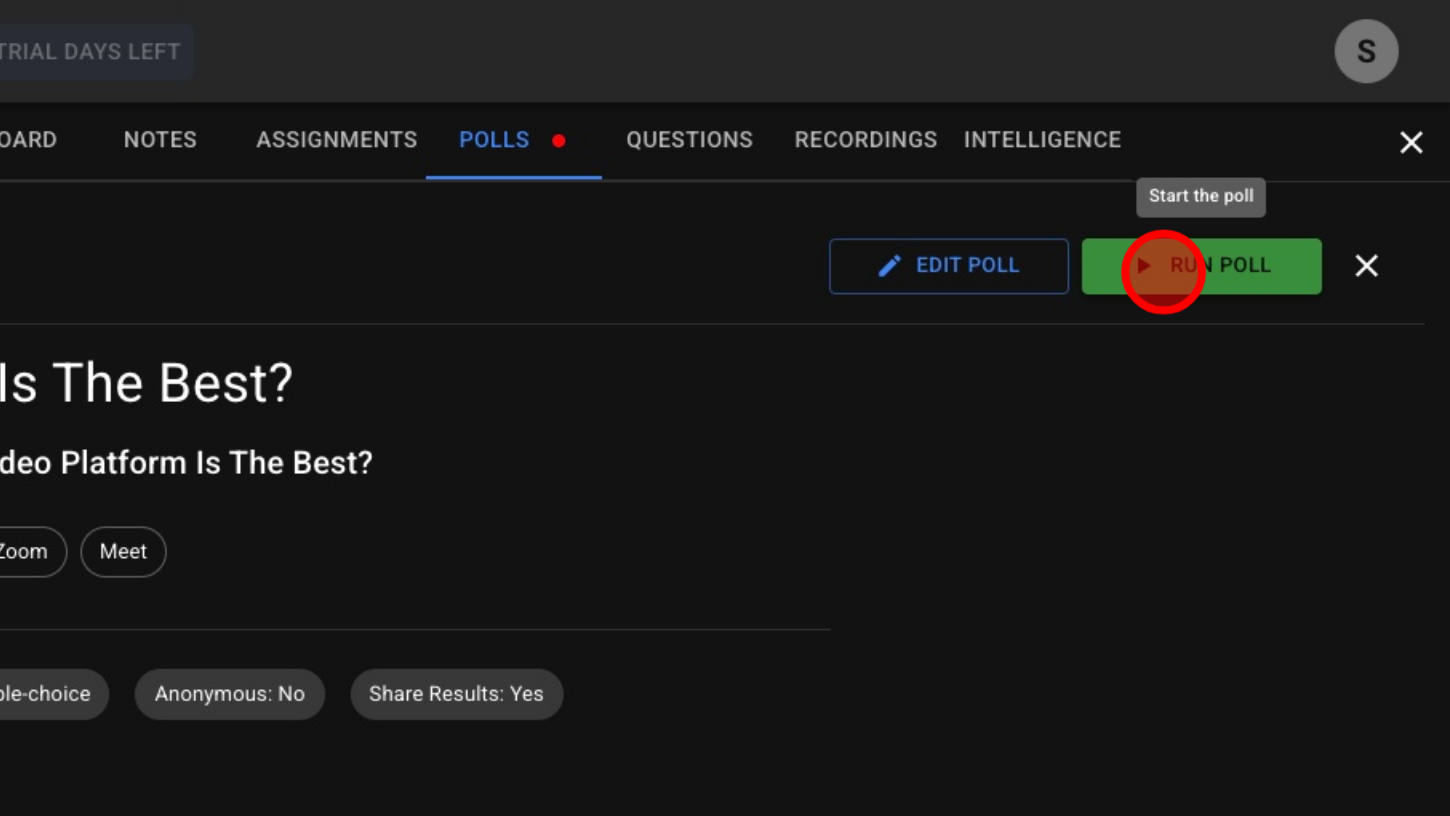Choose the Meet answer option
The image size is (1450, 816).
123,552
